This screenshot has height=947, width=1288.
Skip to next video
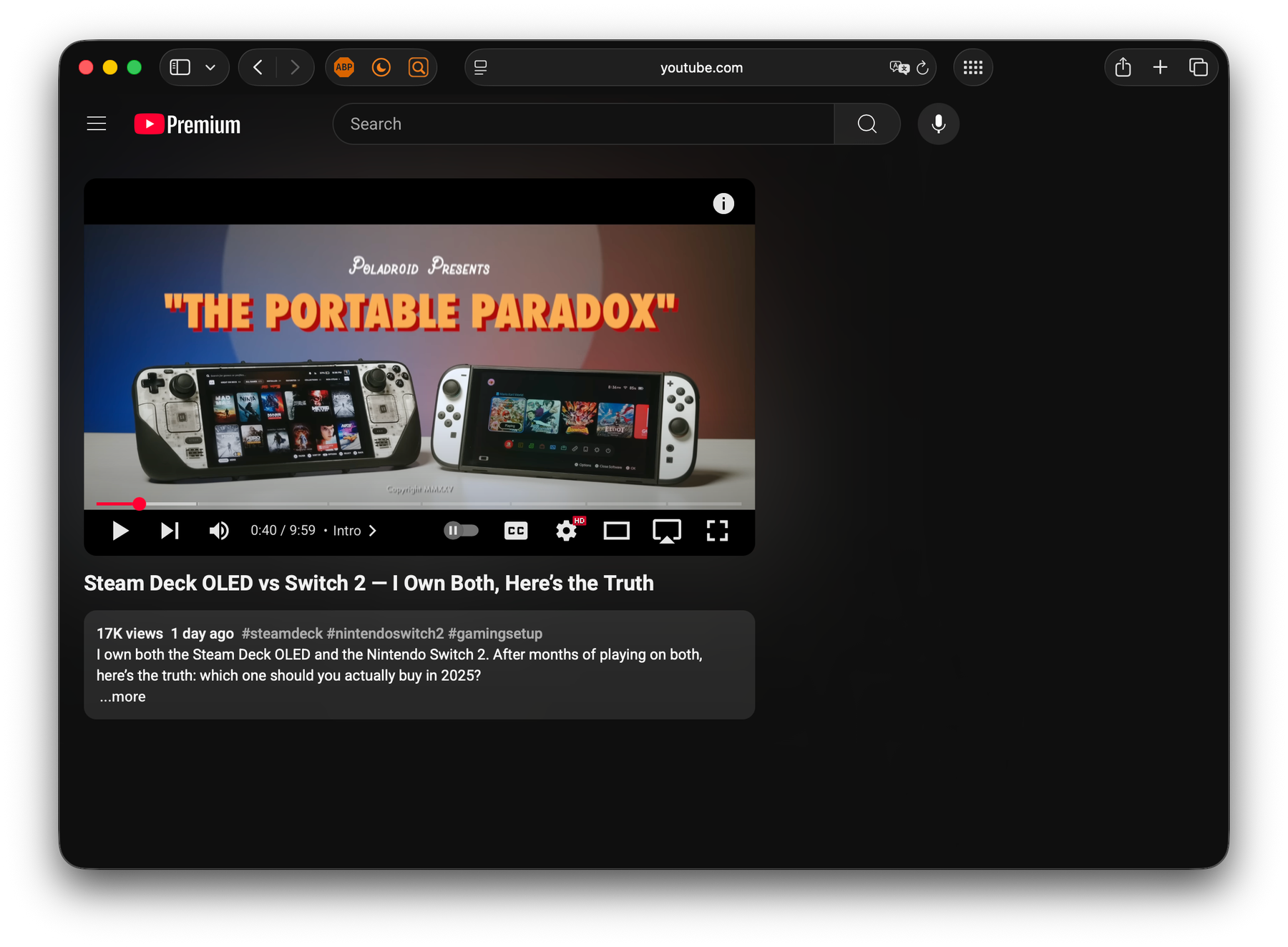tap(170, 531)
